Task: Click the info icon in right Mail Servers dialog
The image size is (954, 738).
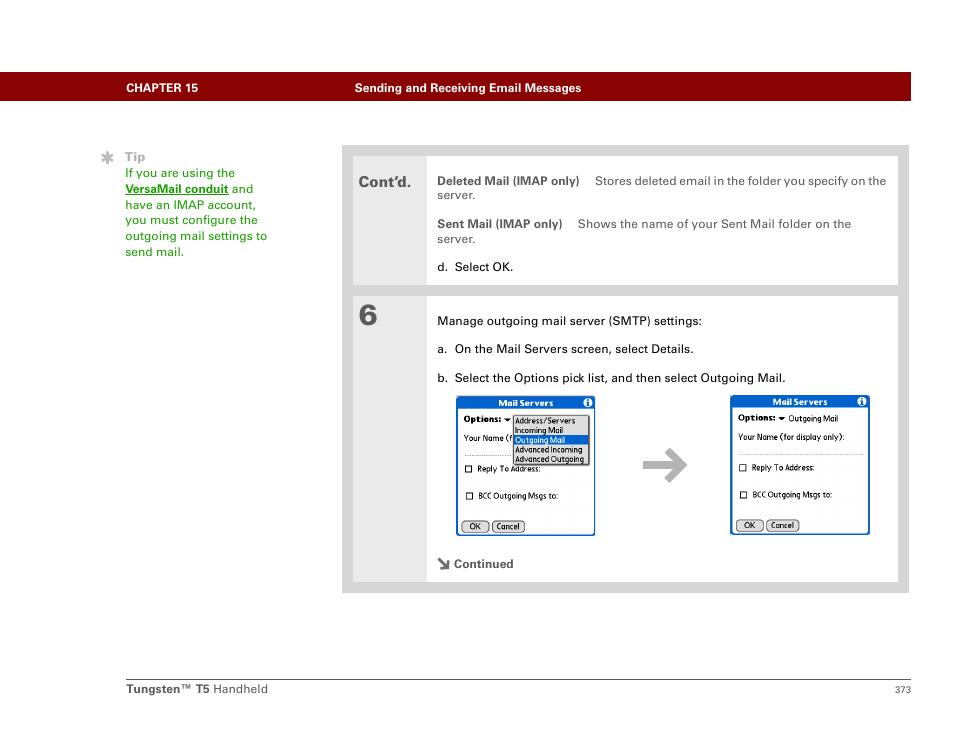Action: tap(862, 402)
